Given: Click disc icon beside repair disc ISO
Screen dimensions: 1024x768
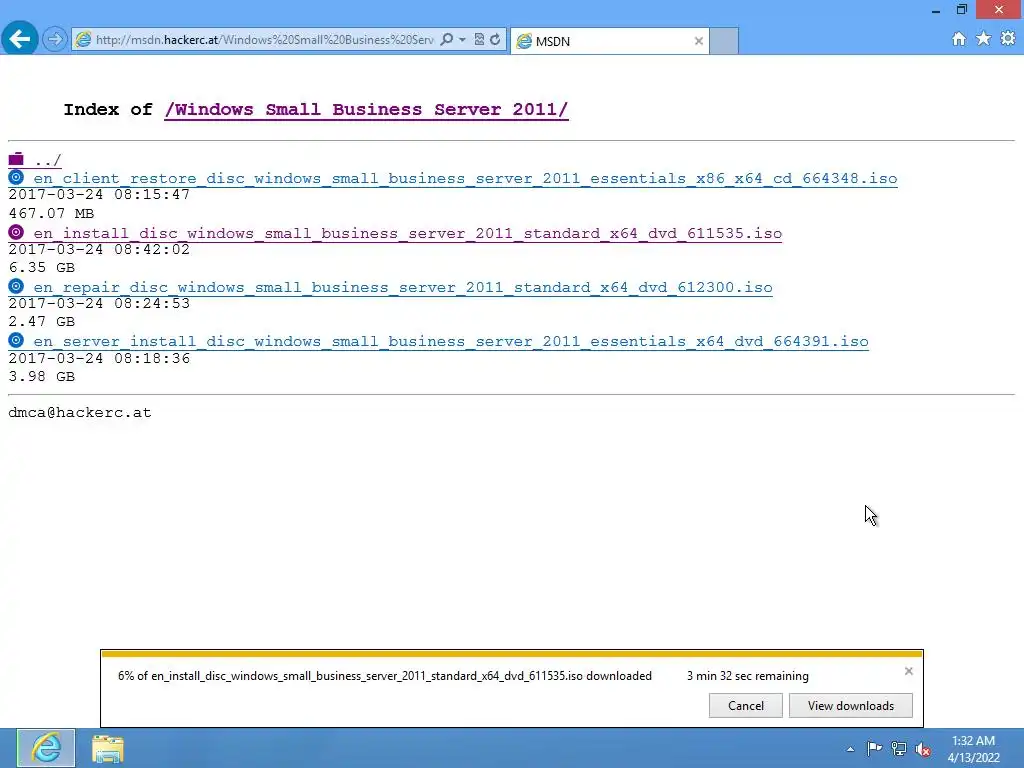Looking at the screenshot, I should point(16,287).
